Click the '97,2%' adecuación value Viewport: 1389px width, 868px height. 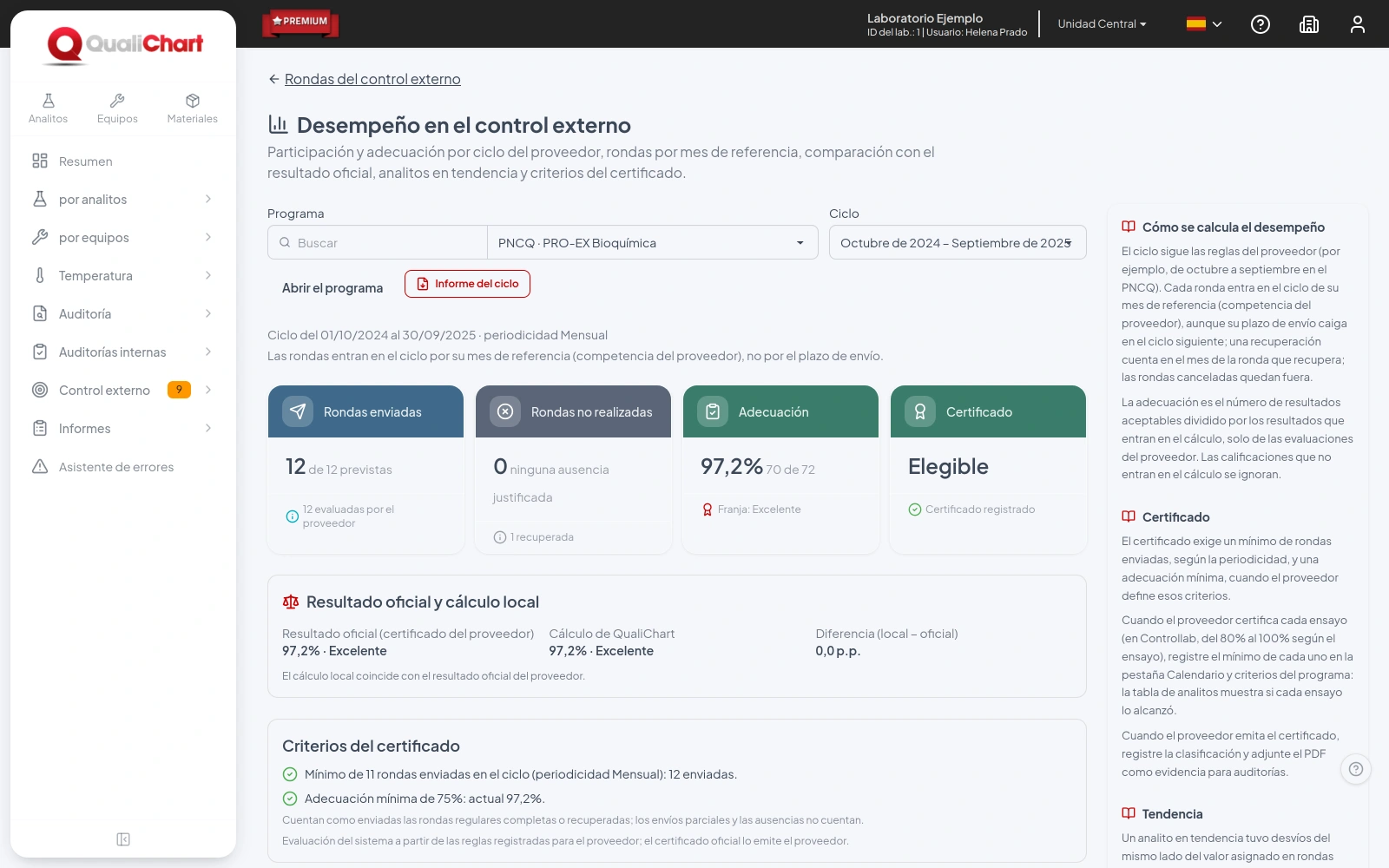pyautogui.click(x=732, y=467)
